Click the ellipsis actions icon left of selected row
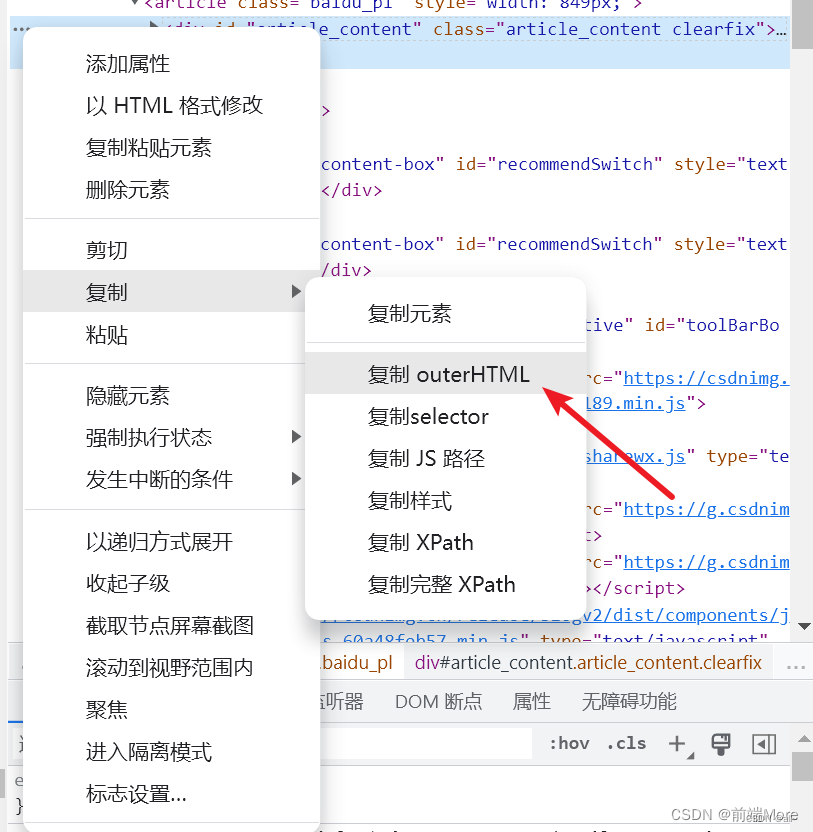The image size is (813, 832). click(x=21, y=29)
